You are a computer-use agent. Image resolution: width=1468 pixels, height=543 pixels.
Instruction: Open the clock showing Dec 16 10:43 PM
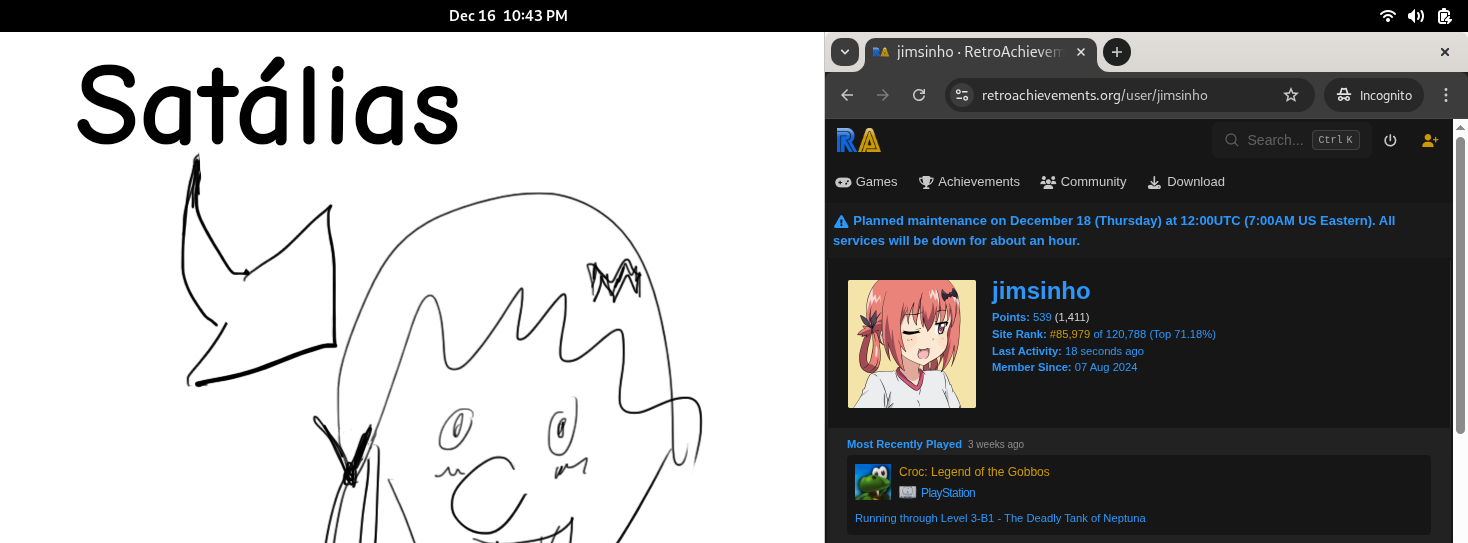point(508,16)
